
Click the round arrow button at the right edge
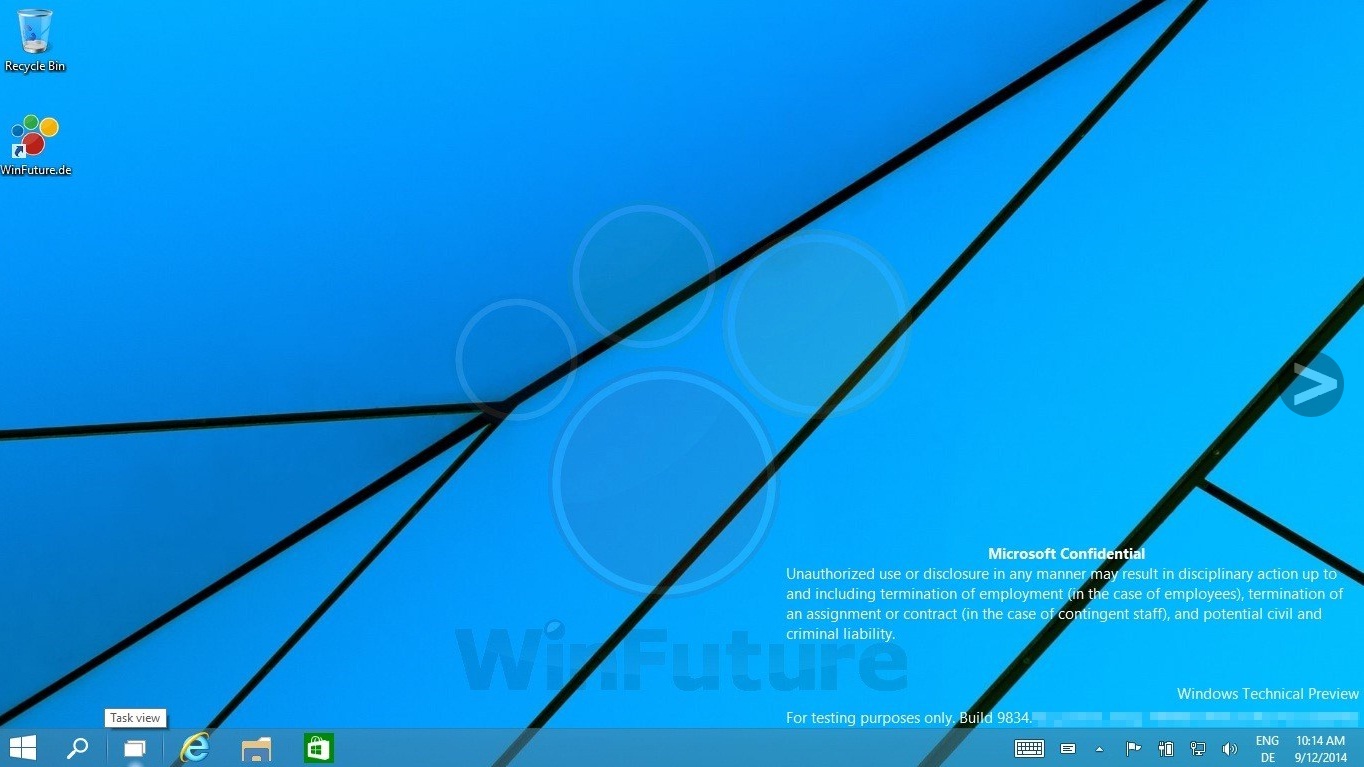[1311, 384]
